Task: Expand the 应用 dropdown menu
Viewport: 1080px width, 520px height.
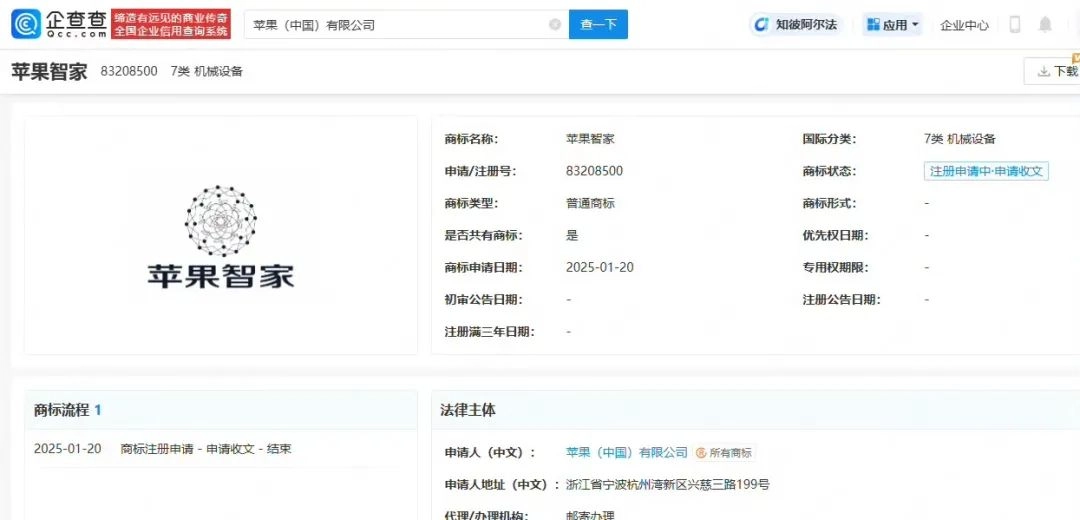Action: [x=893, y=25]
